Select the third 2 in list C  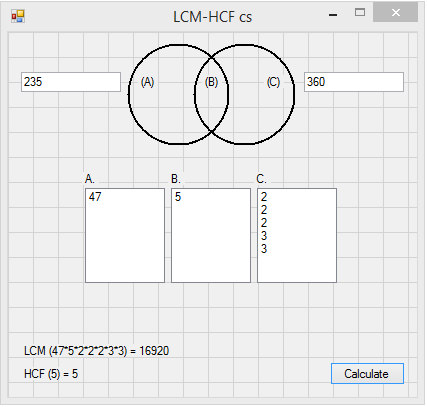pyautogui.click(x=297, y=223)
